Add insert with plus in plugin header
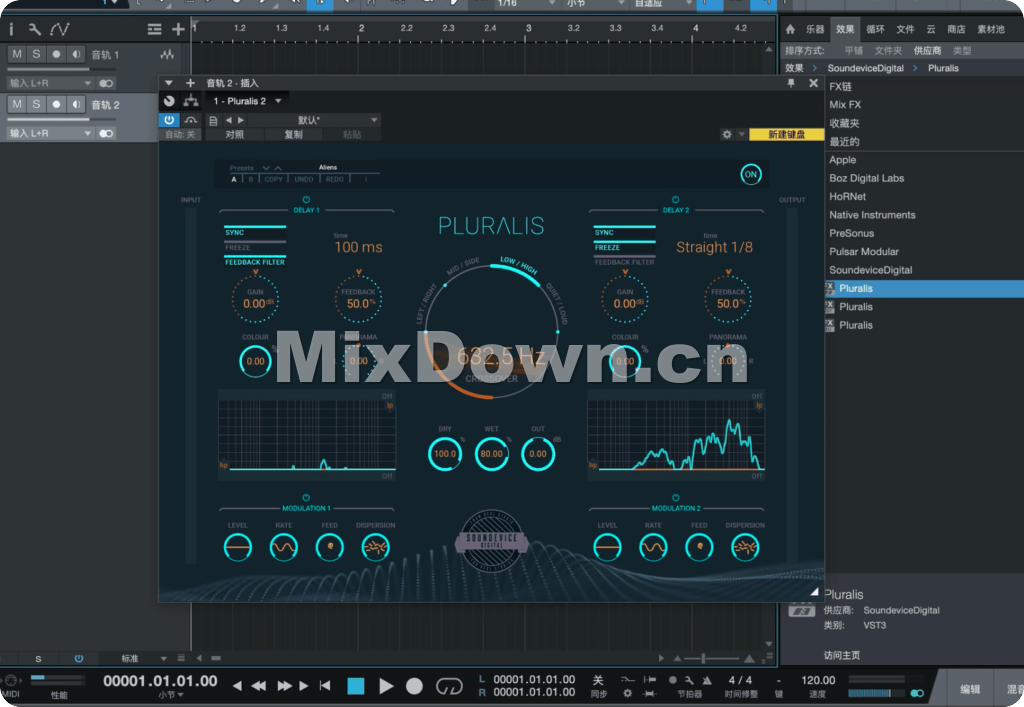 [190, 83]
